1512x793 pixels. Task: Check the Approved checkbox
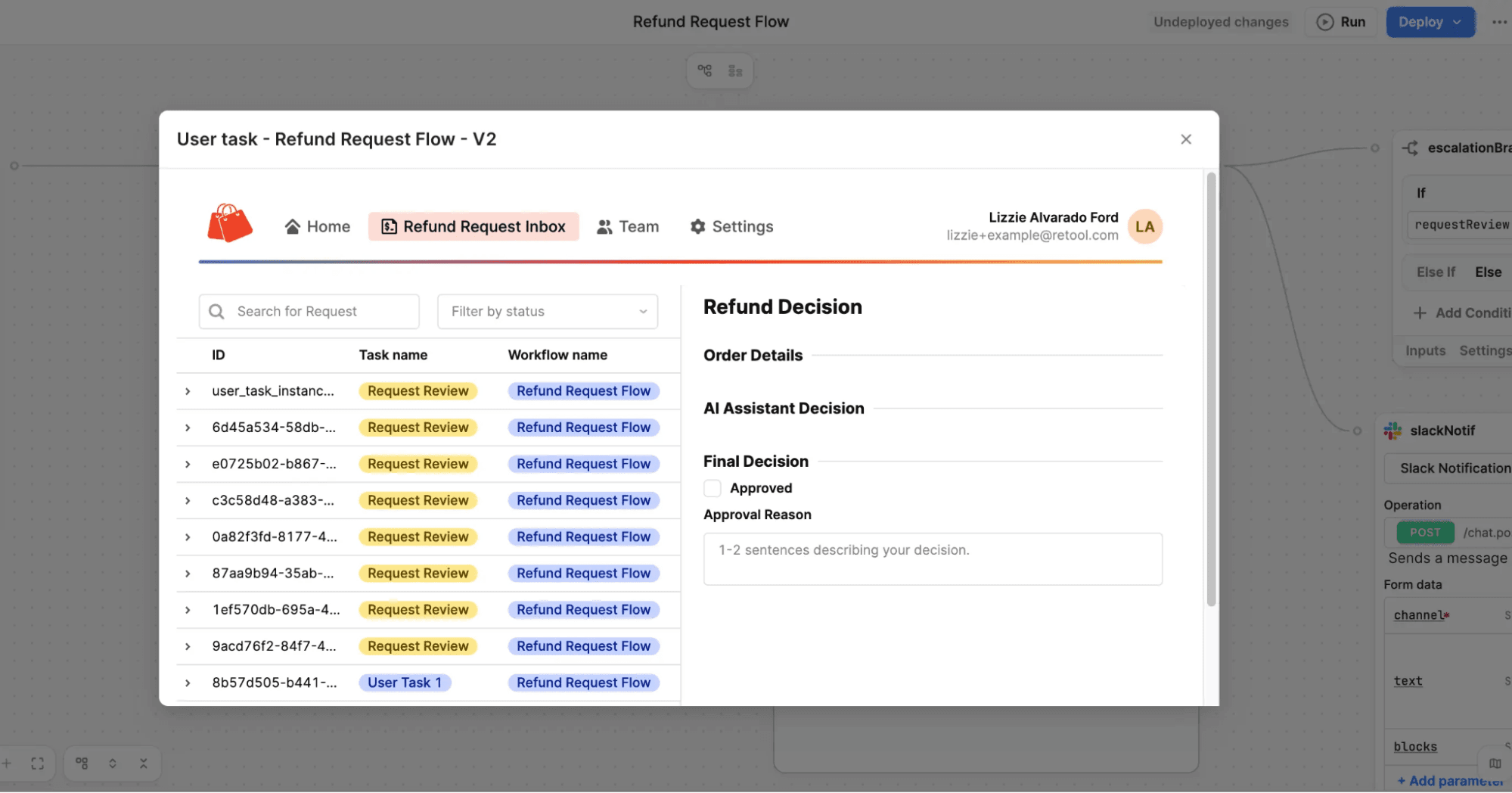(x=713, y=488)
